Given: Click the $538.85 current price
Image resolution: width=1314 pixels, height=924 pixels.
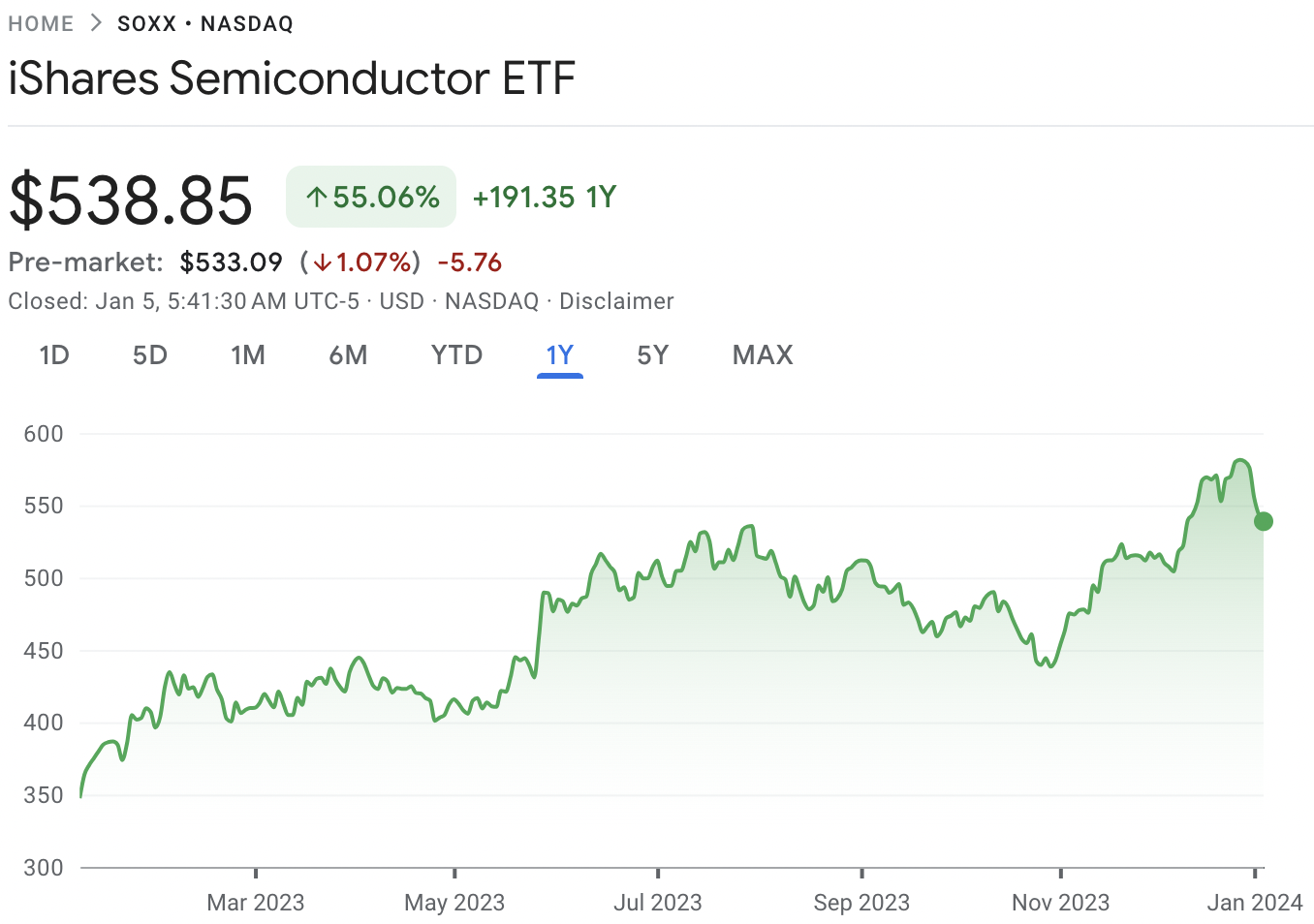Looking at the screenshot, I should [131, 200].
